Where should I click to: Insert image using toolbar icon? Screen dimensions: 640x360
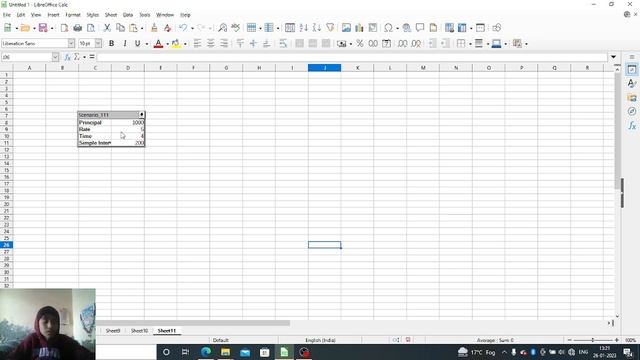click(346, 28)
